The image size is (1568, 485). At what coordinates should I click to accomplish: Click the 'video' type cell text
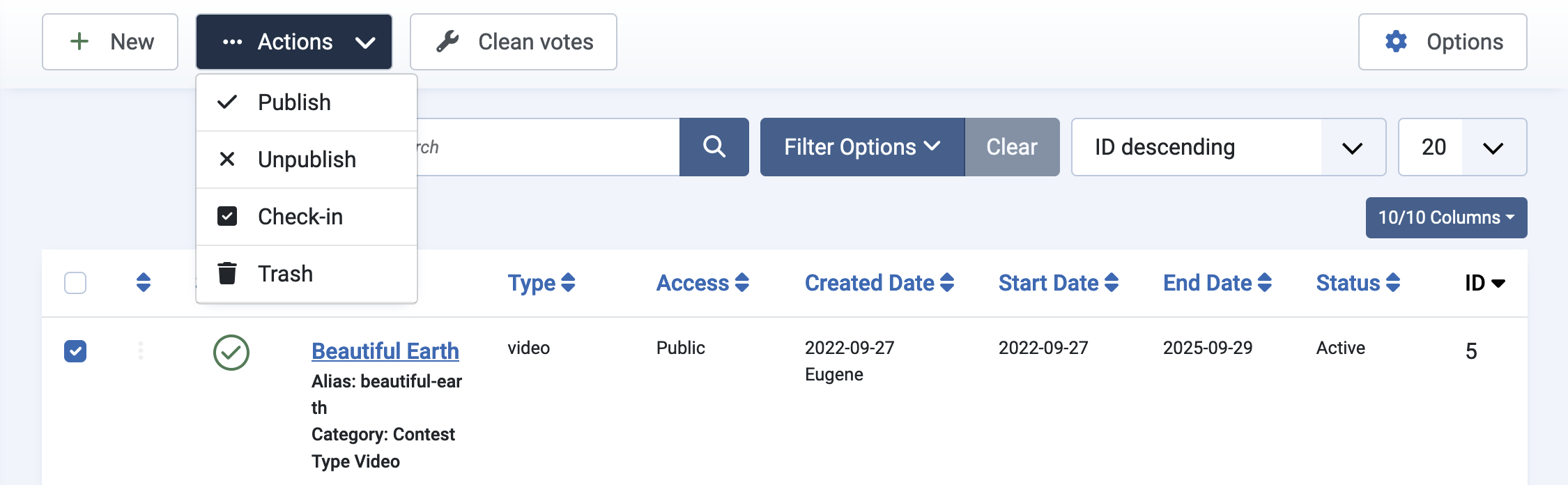tap(529, 348)
